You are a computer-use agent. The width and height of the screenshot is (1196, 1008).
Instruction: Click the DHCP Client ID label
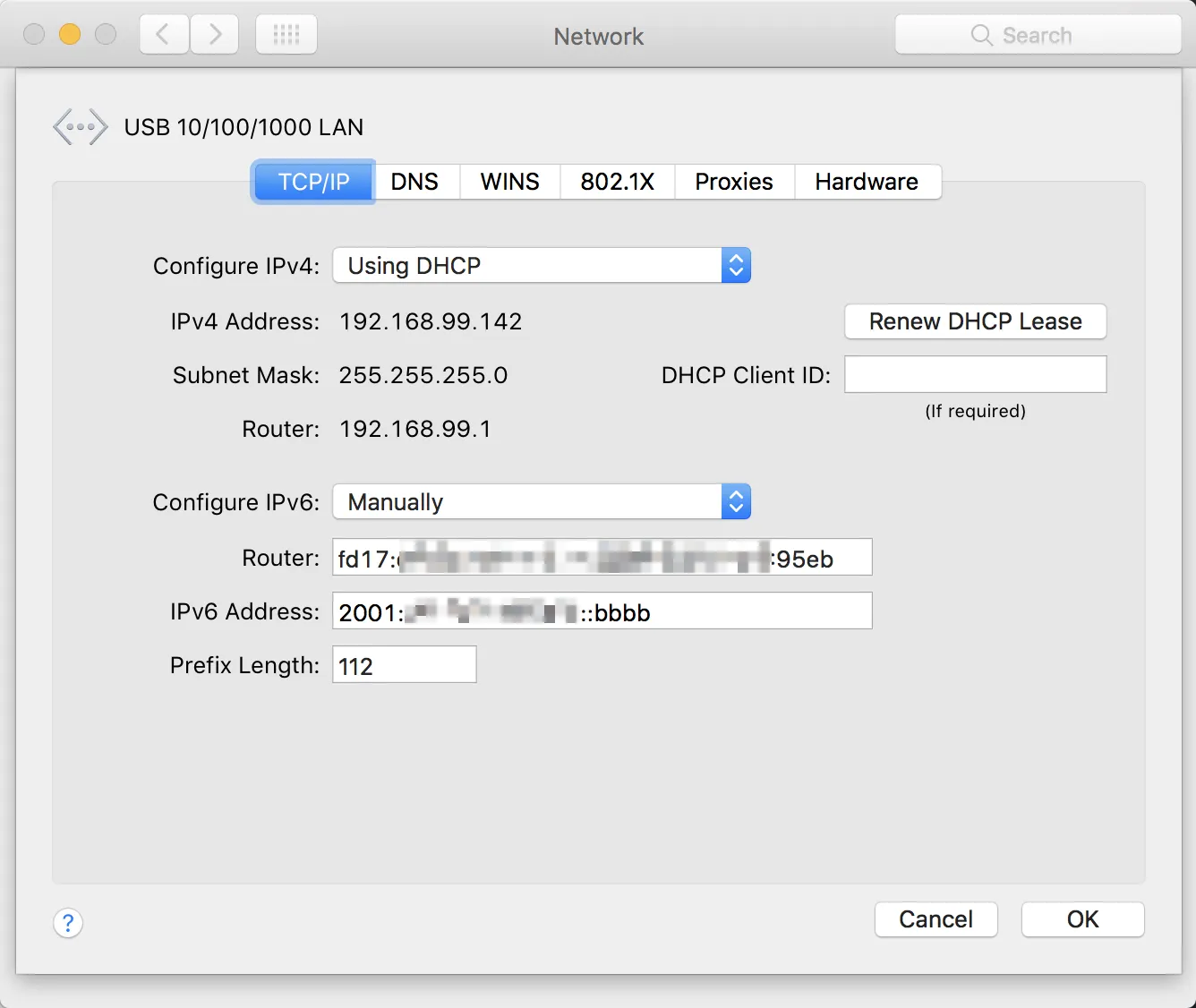746,375
